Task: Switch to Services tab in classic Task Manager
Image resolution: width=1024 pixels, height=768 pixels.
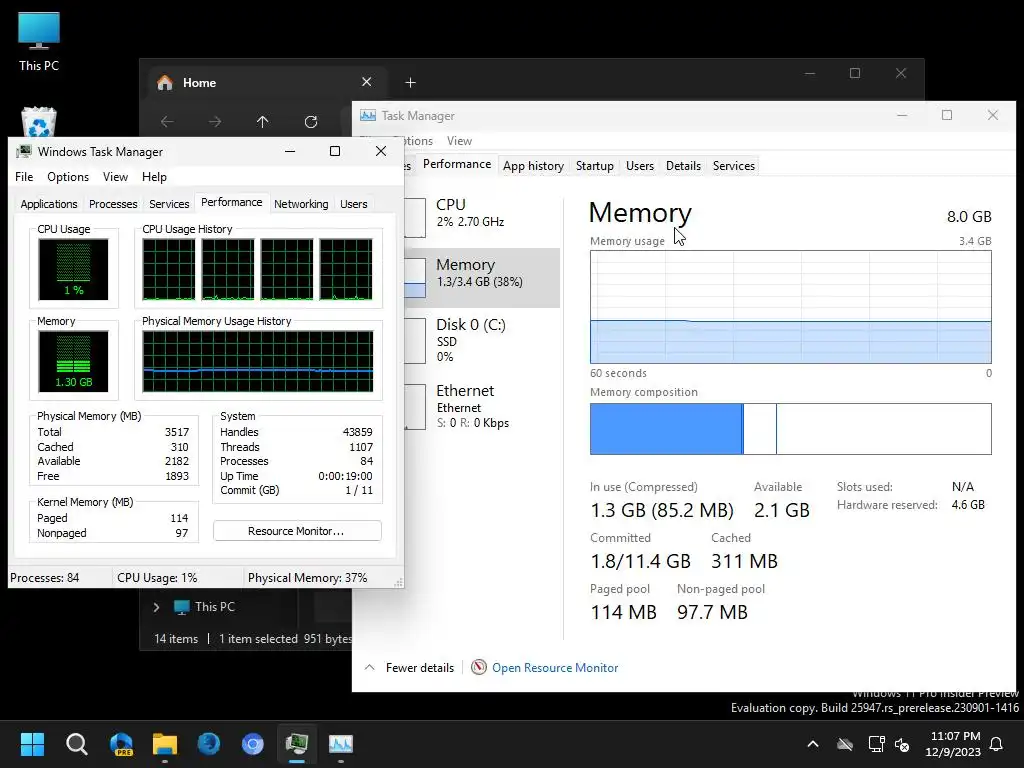Action: tap(169, 204)
